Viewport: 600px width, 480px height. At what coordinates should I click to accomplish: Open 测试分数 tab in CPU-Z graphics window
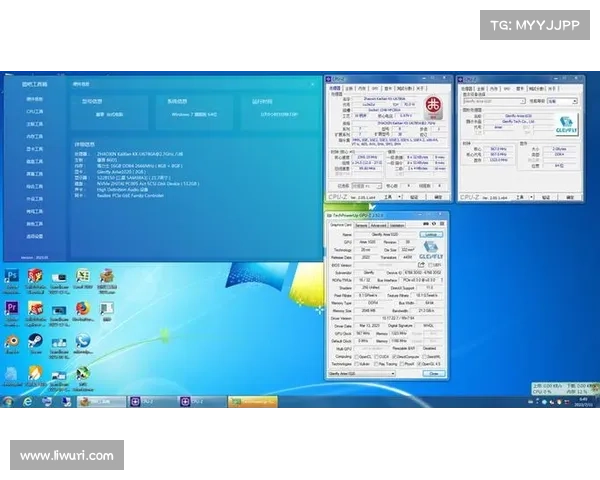536,88
